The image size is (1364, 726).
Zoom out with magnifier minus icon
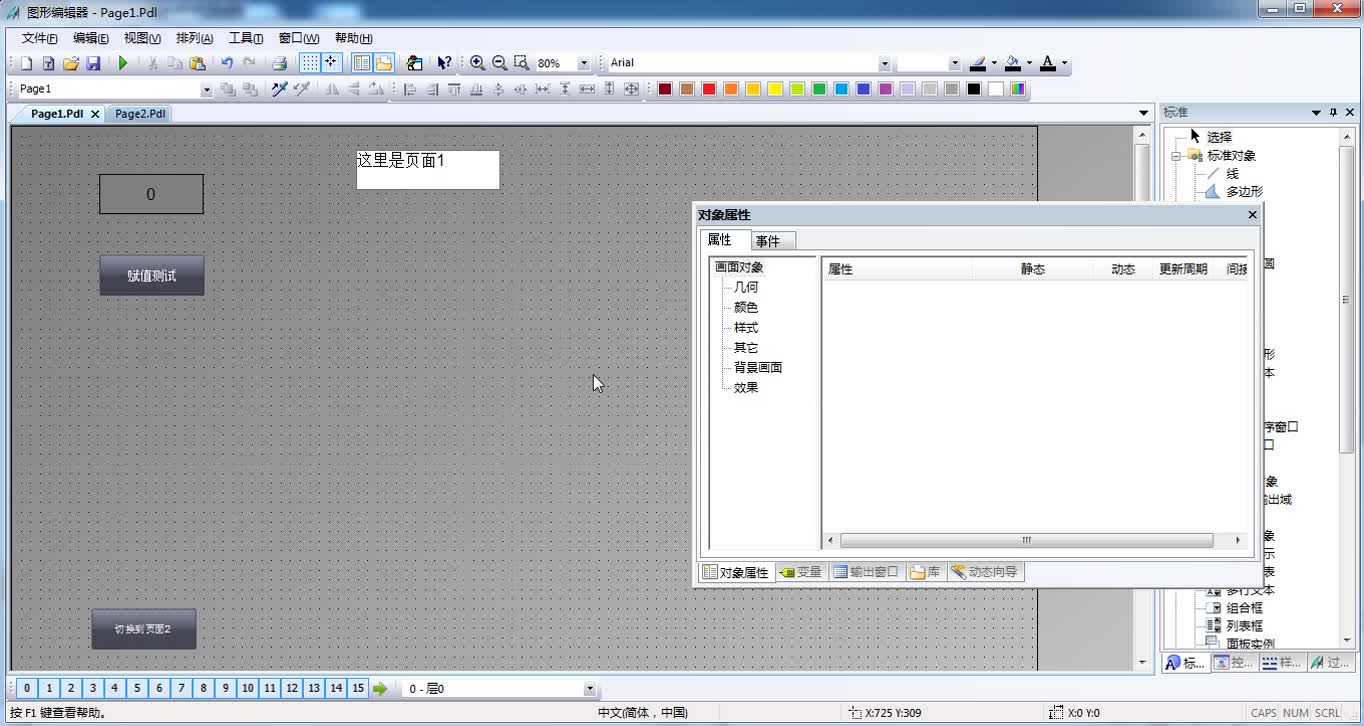[499, 63]
